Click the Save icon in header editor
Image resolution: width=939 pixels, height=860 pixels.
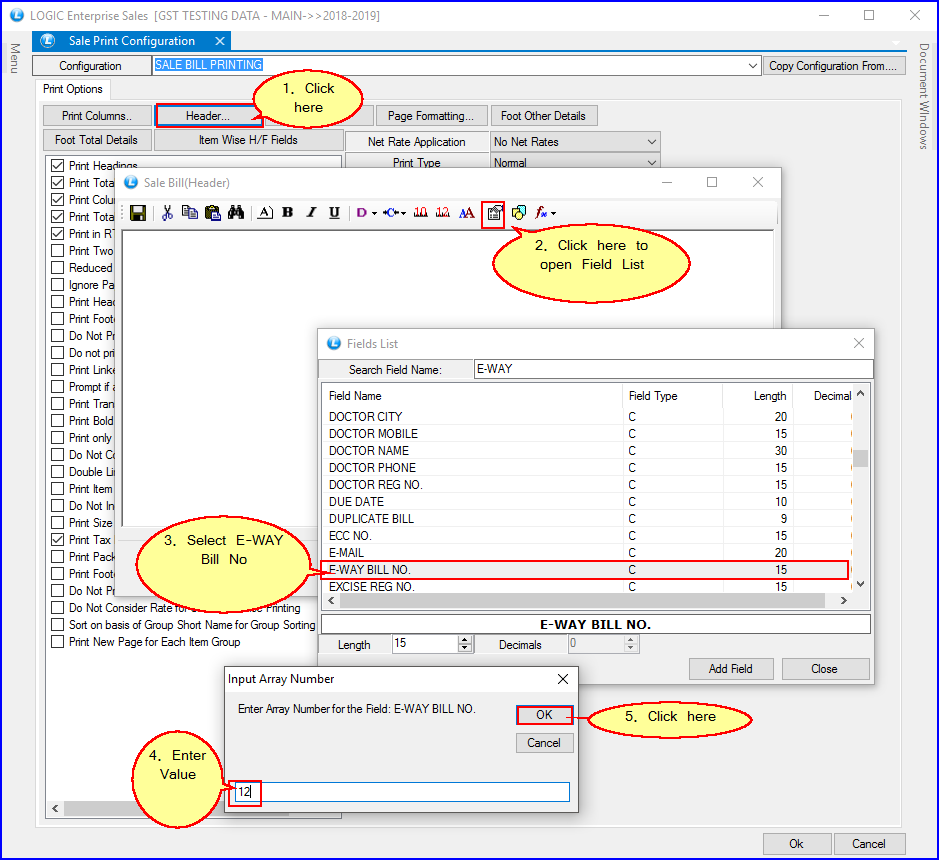coord(138,213)
